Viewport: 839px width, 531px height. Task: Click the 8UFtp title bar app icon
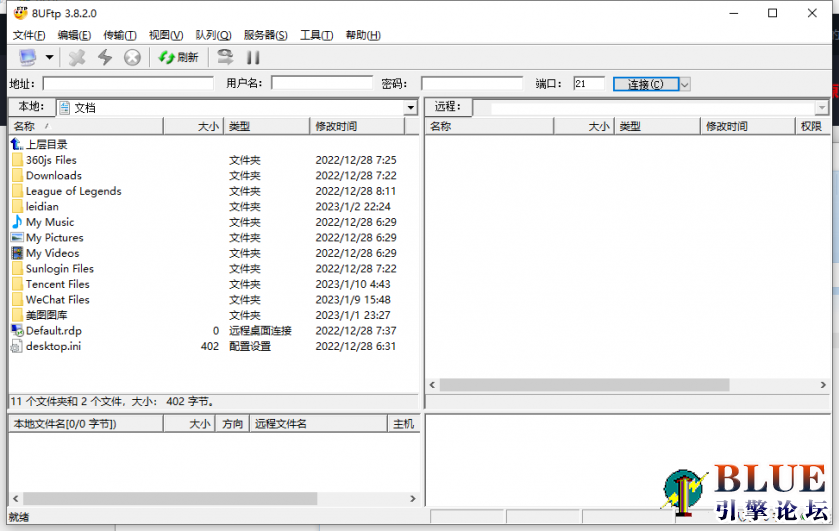[x=20, y=13]
